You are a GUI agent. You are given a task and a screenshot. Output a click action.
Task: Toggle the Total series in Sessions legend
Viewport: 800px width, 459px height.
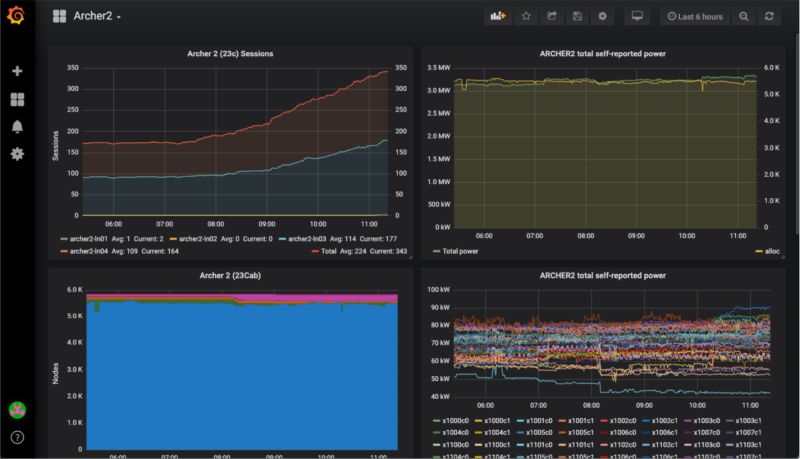click(329, 251)
